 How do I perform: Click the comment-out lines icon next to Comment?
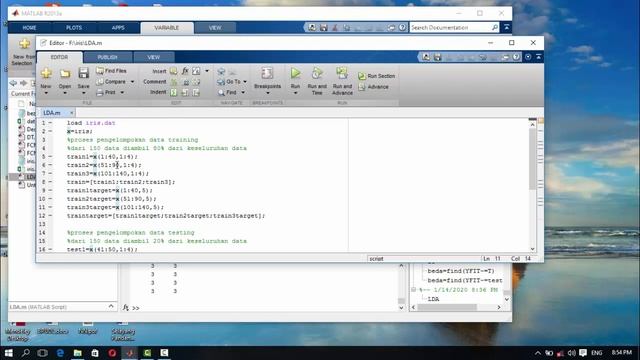click(x=174, y=82)
